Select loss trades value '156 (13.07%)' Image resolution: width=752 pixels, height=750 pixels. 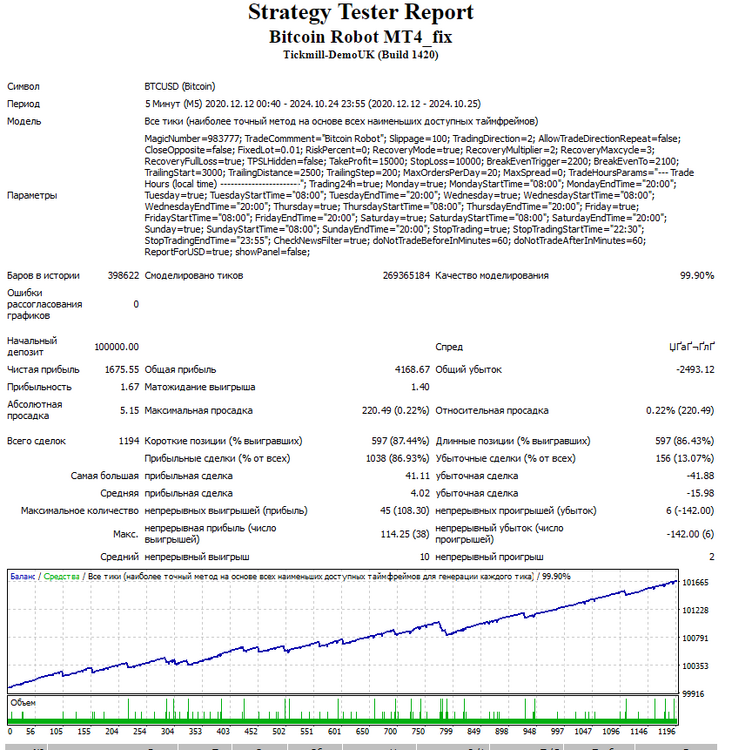click(x=685, y=458)
